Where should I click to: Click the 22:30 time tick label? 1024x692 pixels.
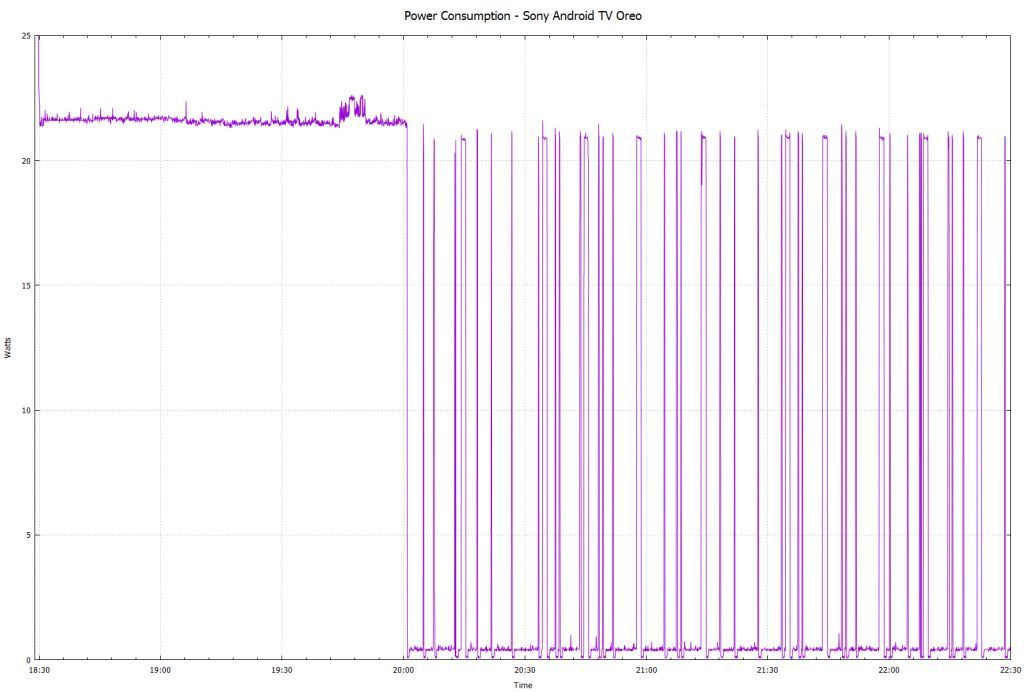click(x=1009, y=670)
